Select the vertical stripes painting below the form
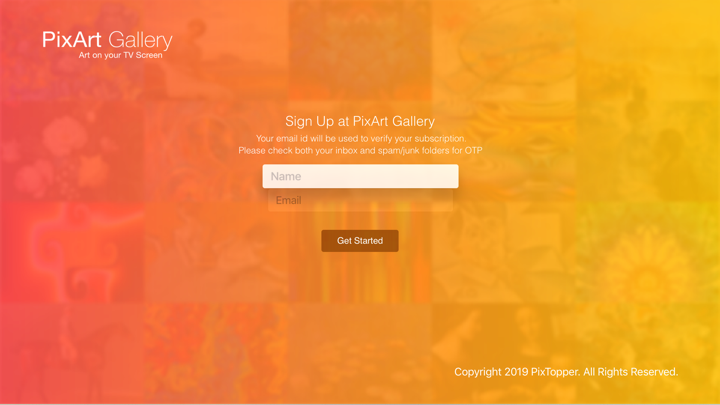The width and height of the screenshot is (720, 405). tap(360, 253)
